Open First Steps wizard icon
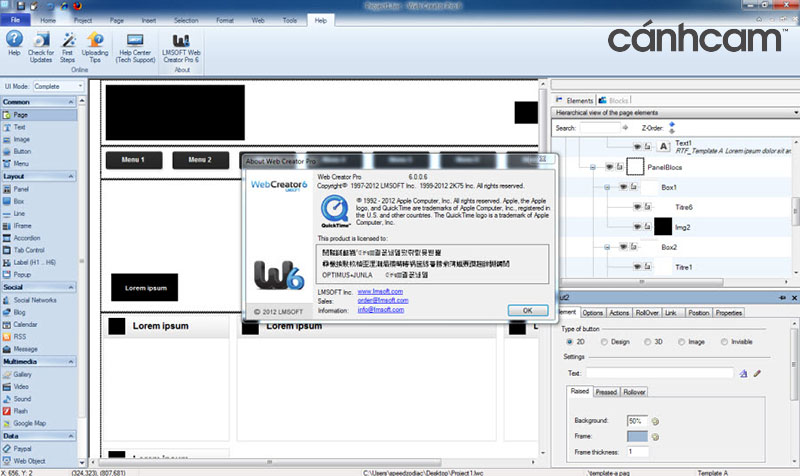Viewport: 800px width, 476px height. (67, 47)
